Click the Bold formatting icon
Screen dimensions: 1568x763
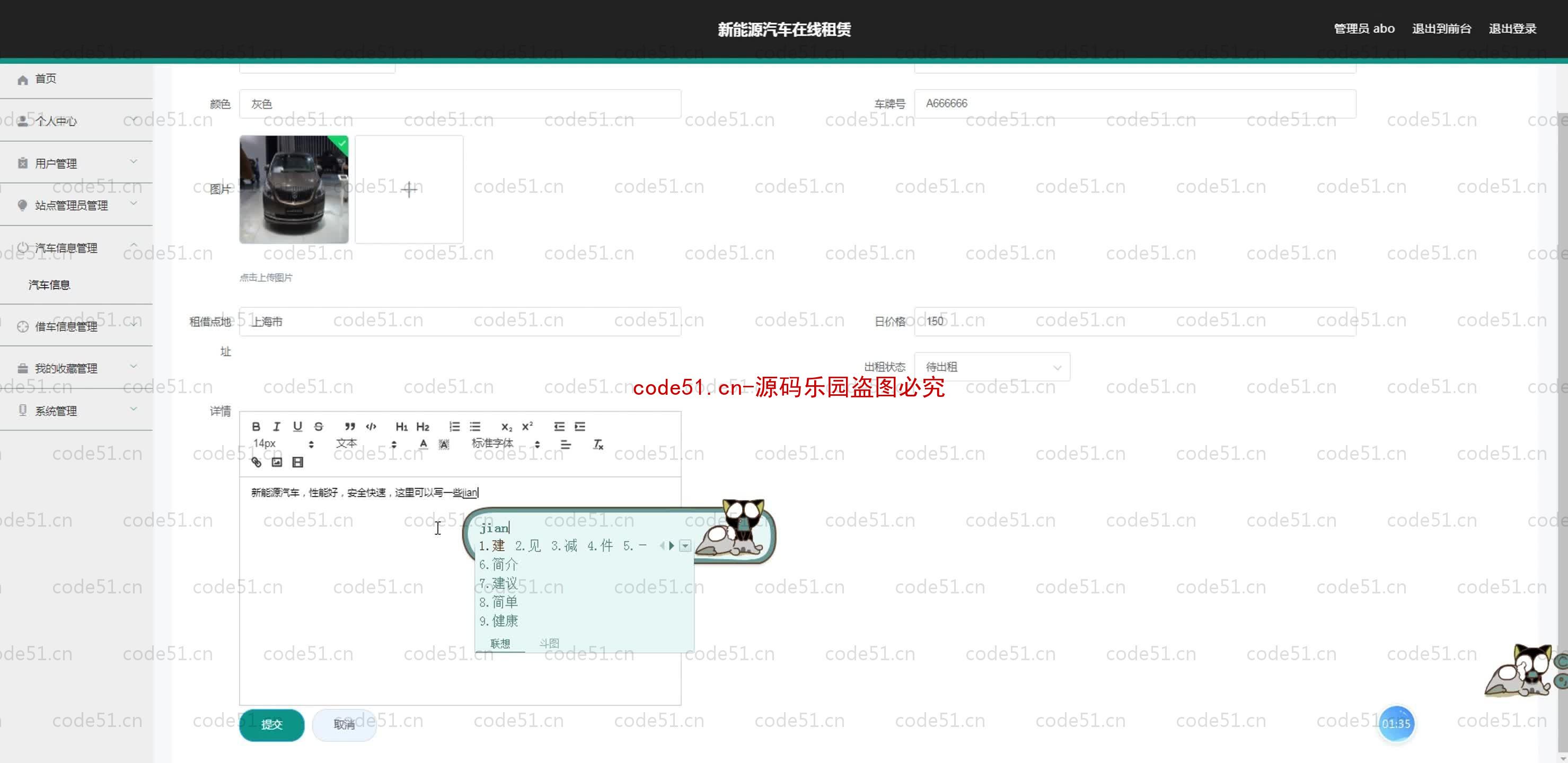(256, 426)
